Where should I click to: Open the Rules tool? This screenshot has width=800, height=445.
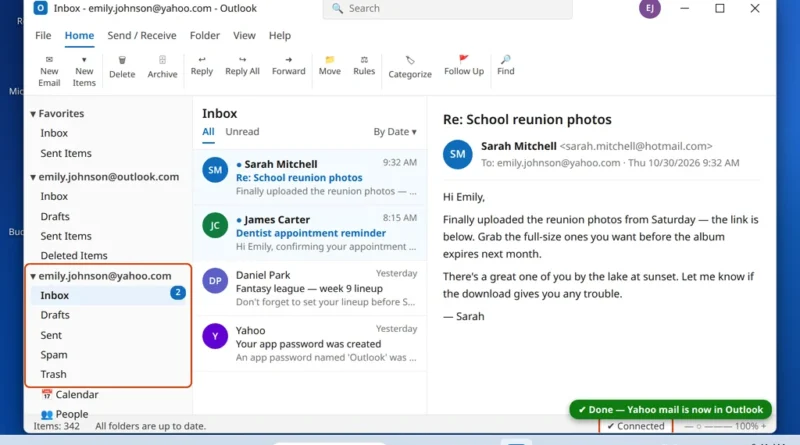364,66
